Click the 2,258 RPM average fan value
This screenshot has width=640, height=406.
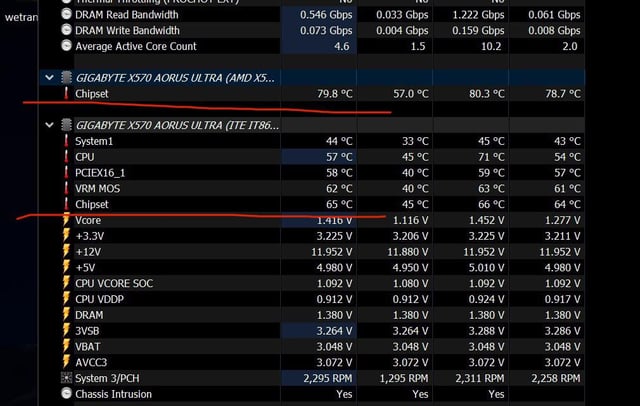pos(556,378)
